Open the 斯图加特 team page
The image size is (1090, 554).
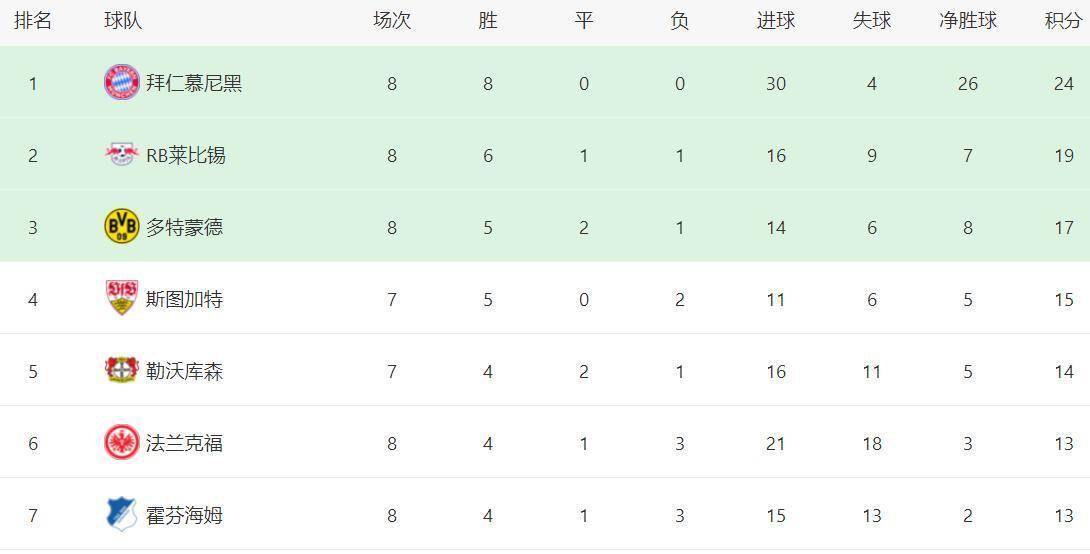pos(185,300)
